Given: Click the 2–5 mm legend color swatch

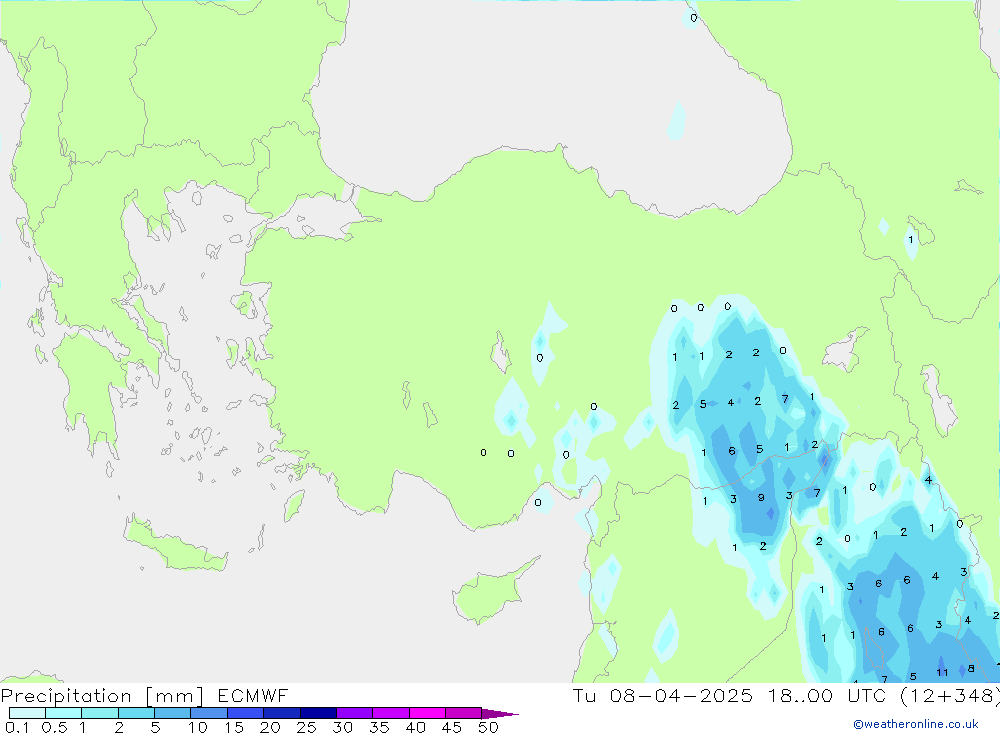Looking at the screenshot, I should coord(136,713).
